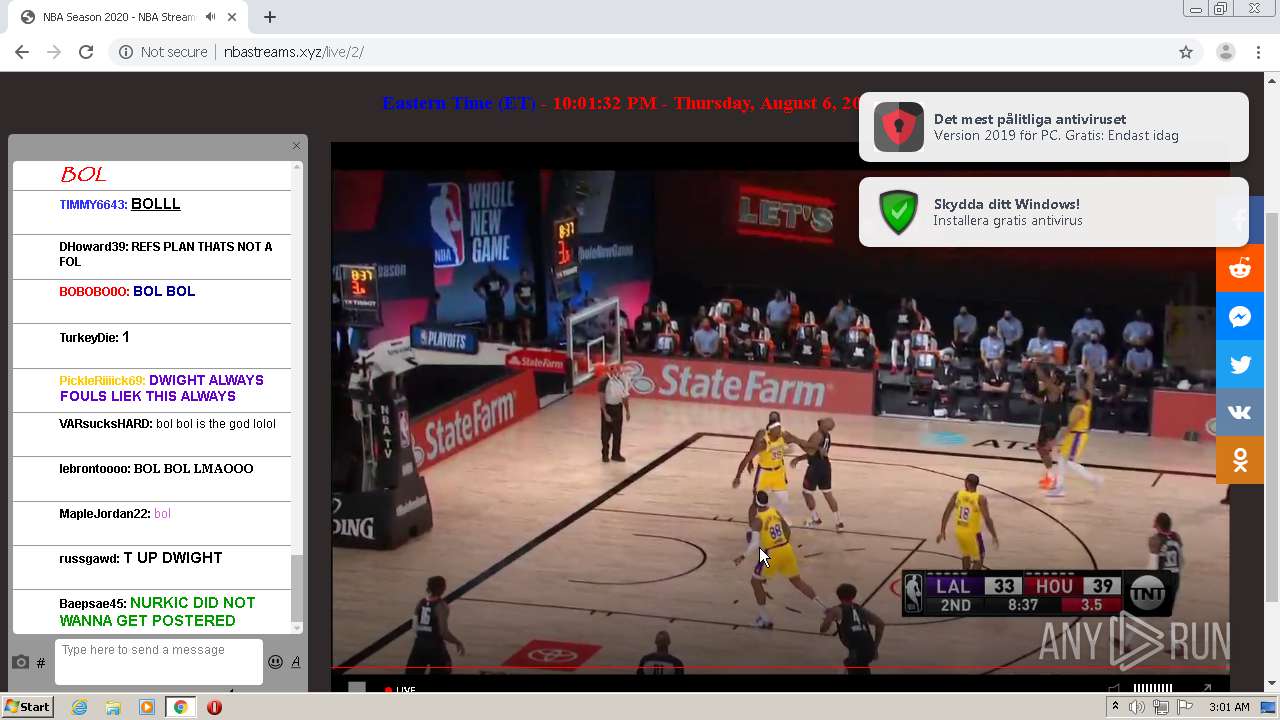Click the 3:01 AM clock
The width and height of the screenshot is (1280, 720).
[x=1229, y=707]
